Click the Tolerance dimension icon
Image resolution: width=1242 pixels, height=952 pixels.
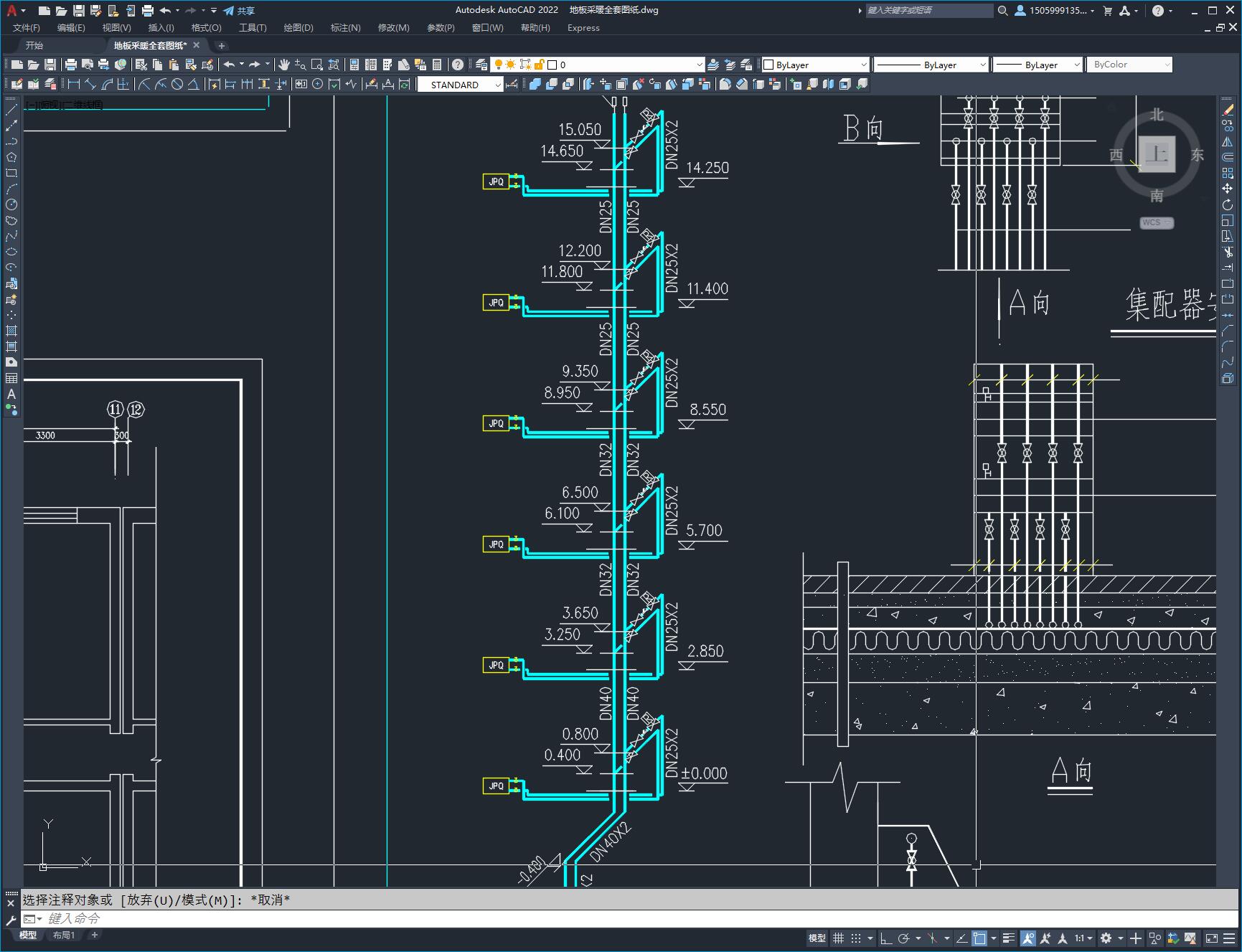point(301,85)
